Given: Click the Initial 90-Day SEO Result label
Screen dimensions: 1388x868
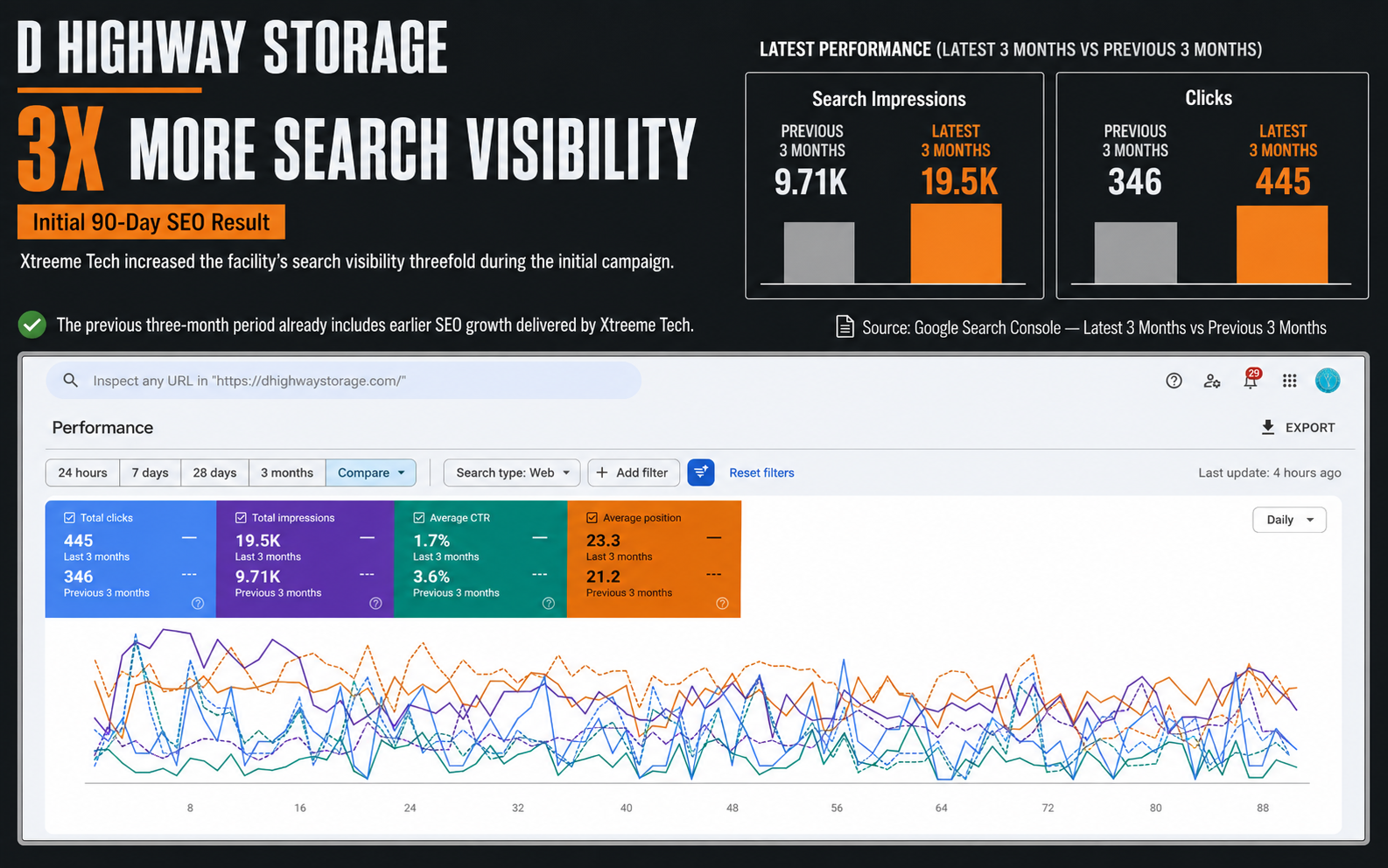Looking at the screenshot, I should 151,222.
